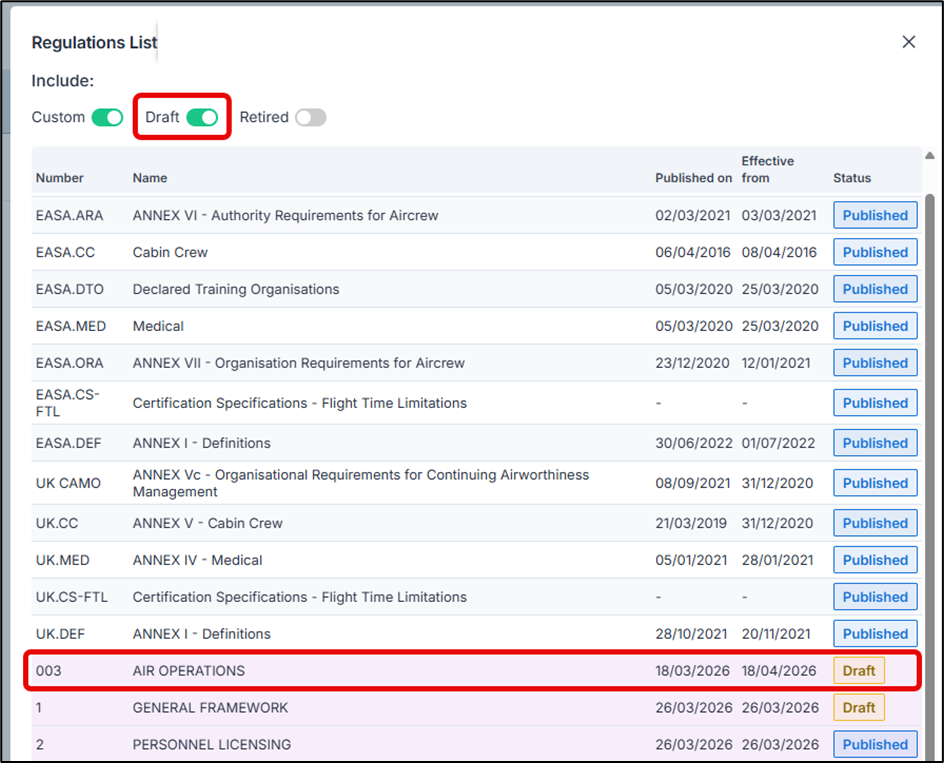The height and width of the screenshot is (763, 944).
Task: Click the Number column header
Action: [x=60, y=178]
